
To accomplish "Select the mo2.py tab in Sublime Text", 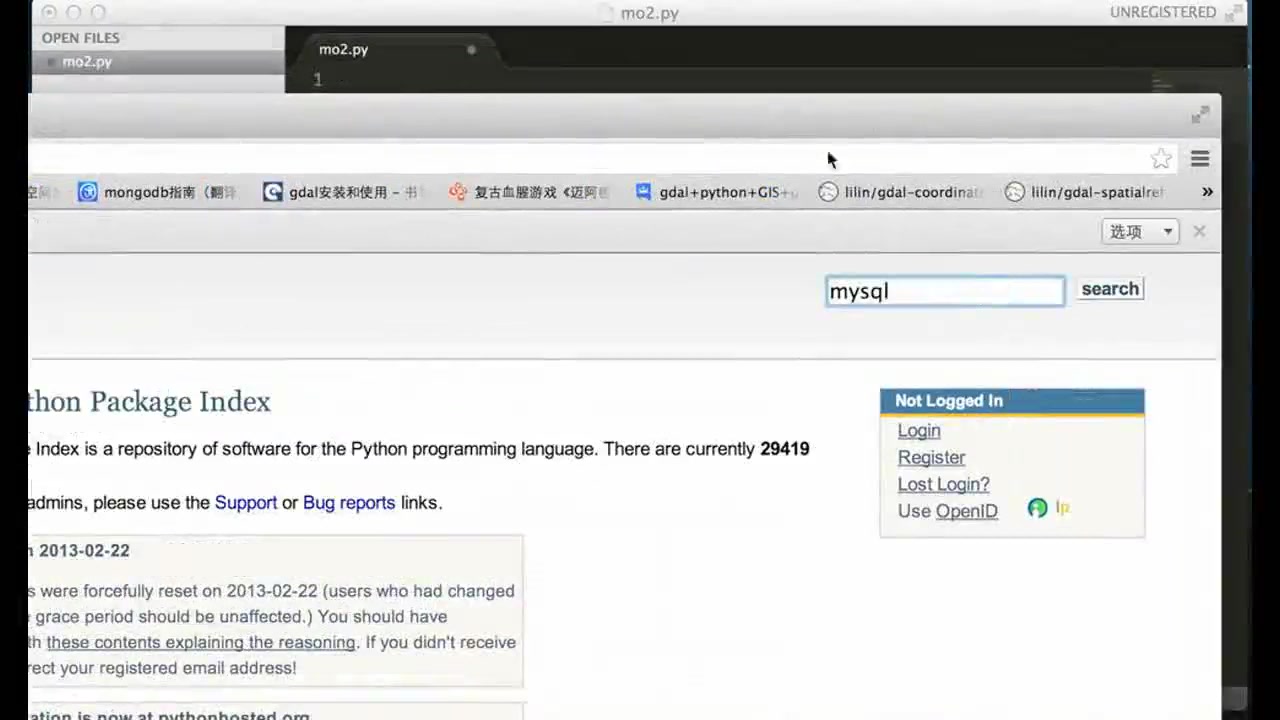I will coord(394,49).
